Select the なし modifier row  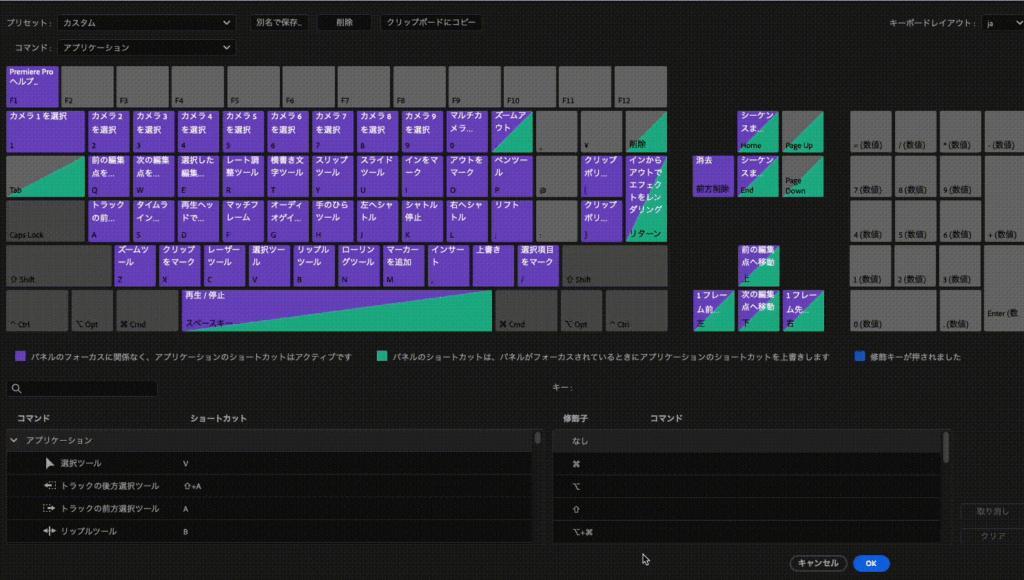coord(747,441)
